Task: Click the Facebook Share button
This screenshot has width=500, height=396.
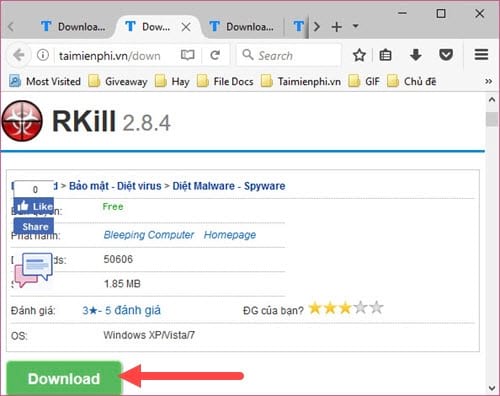Action: coord(34,227)
